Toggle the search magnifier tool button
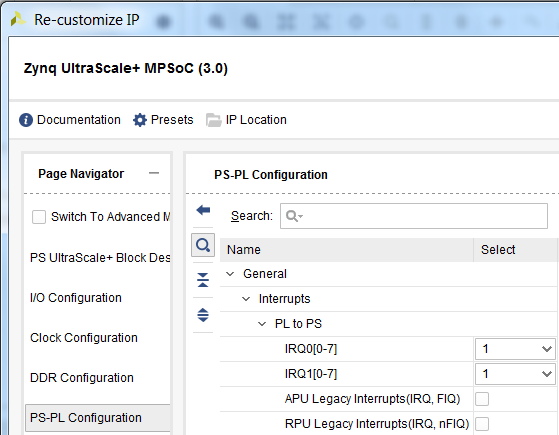 (203, 245)
